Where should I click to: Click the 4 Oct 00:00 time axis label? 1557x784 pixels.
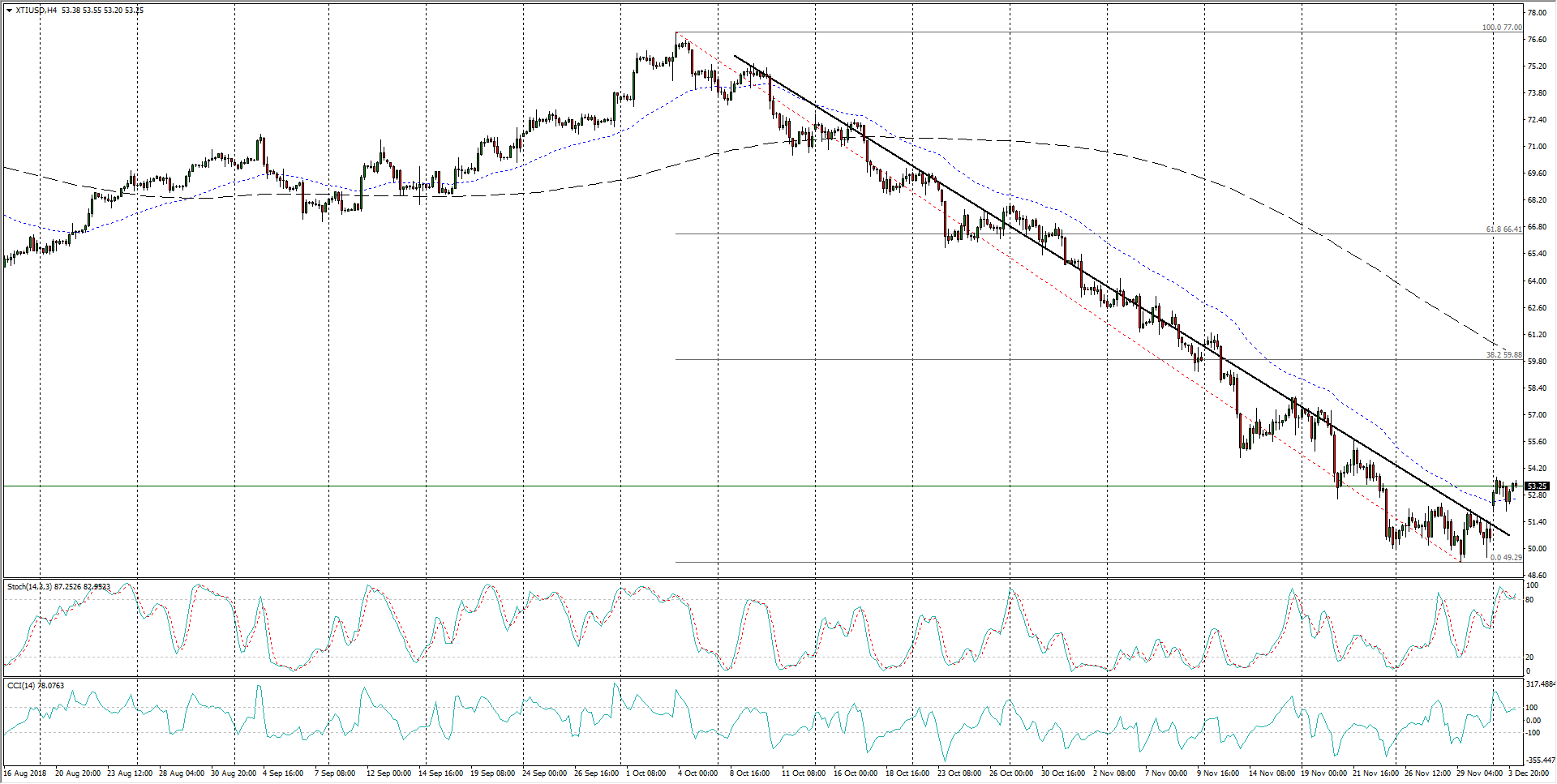click(x=697, y=773)
